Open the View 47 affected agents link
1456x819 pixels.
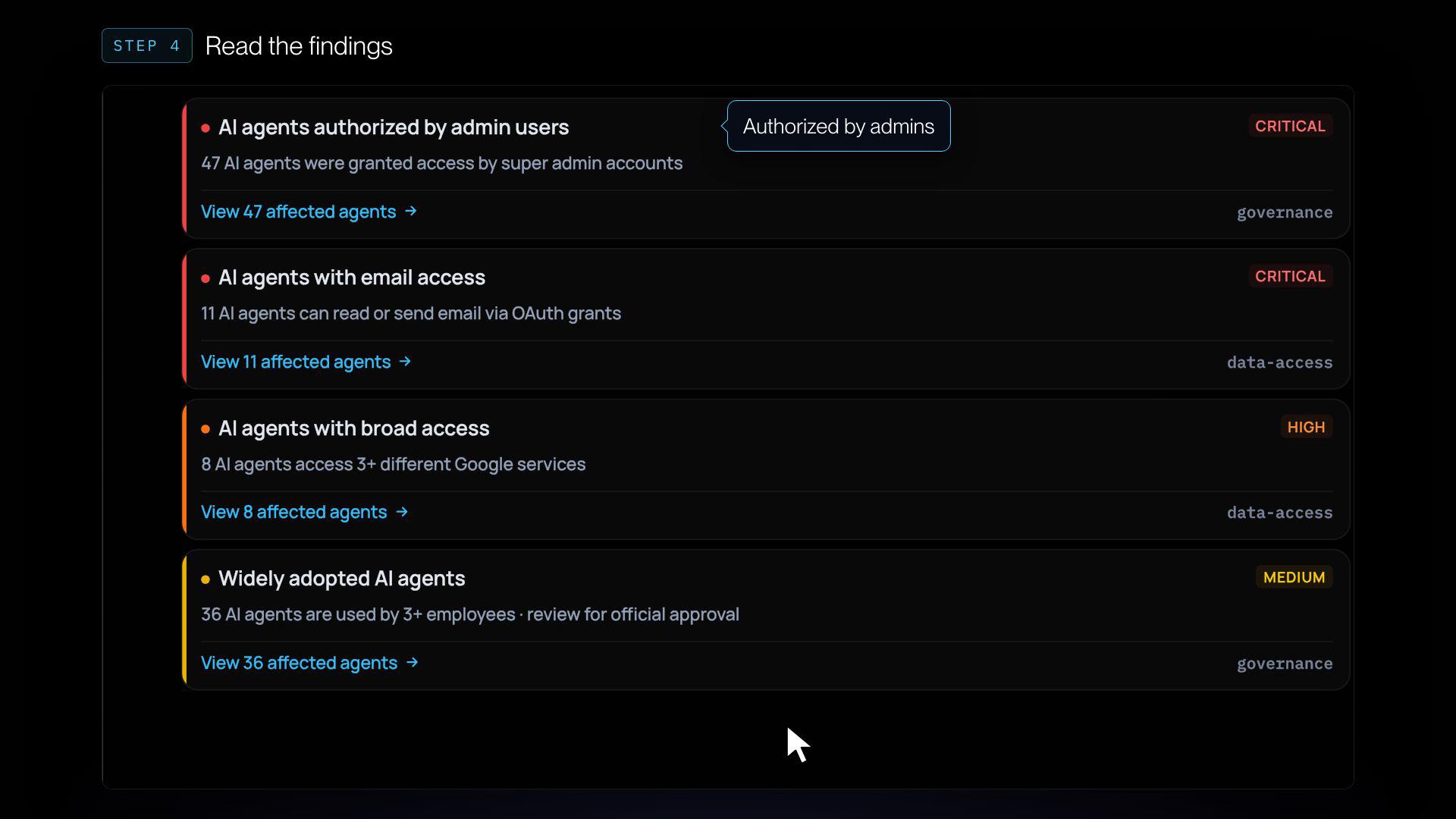point(309,212)
